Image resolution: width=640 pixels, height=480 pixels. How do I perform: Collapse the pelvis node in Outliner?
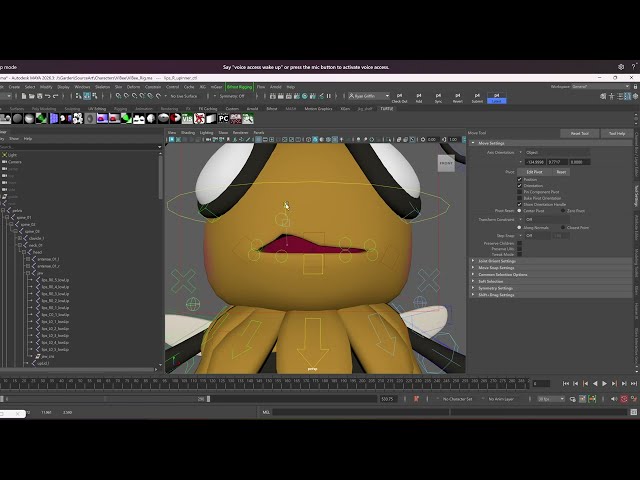click(x=3, y=211)
